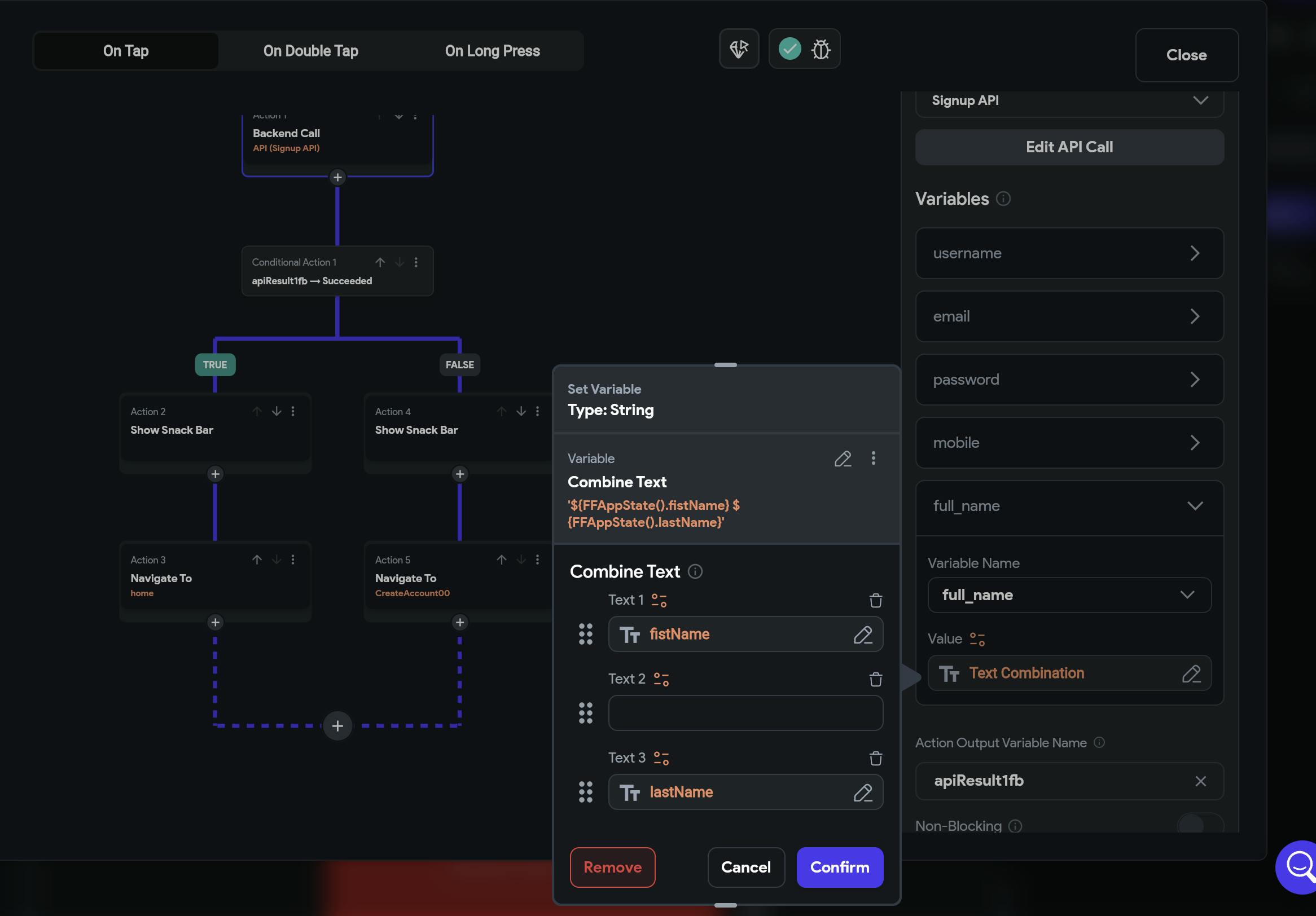The width and height of the screenshot is (1316, 916).
Task: Move Action 2 down with arrow
Action: click(x=277, y=411)
